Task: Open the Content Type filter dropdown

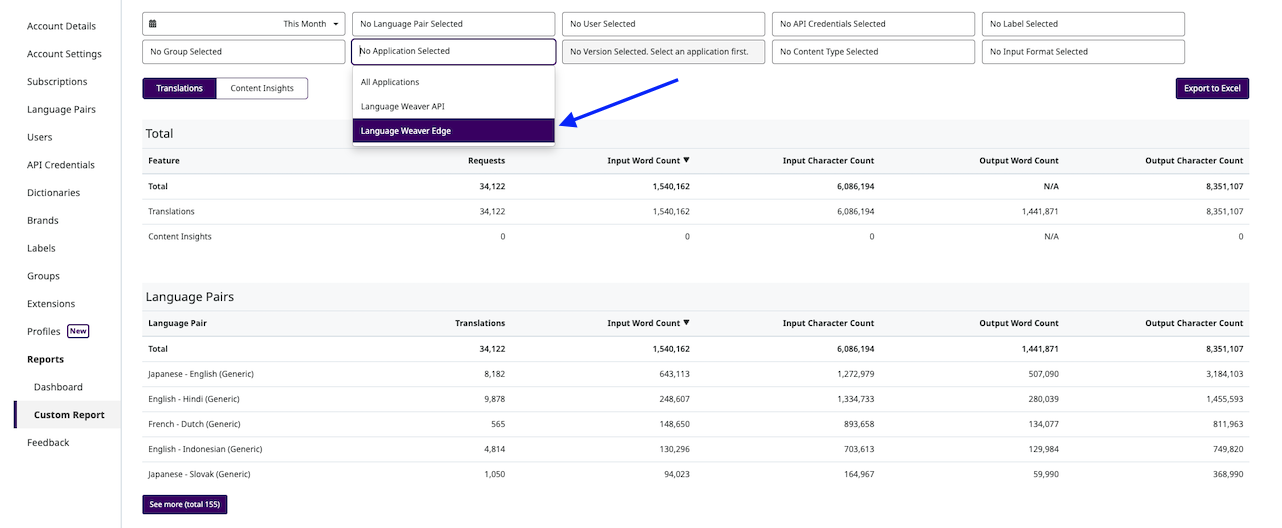Action: tap(873, 52)
